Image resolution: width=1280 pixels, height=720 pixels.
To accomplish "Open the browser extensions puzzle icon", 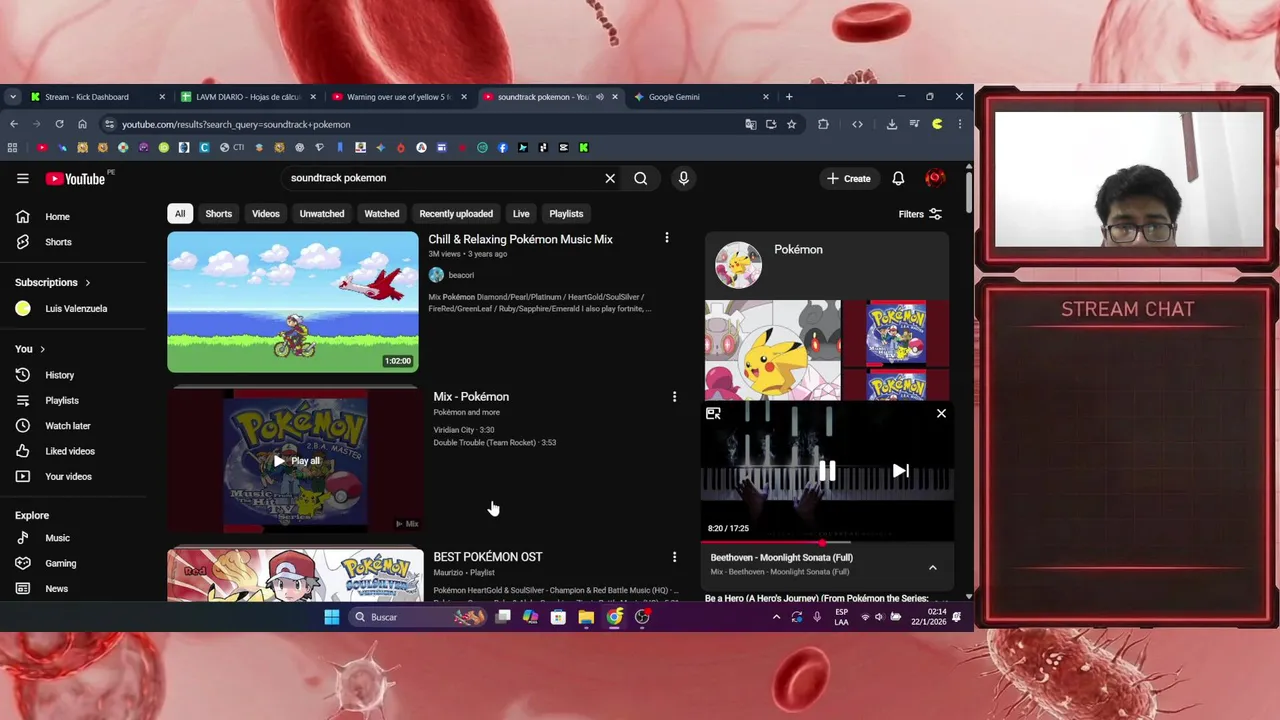I will pos(823,124).
